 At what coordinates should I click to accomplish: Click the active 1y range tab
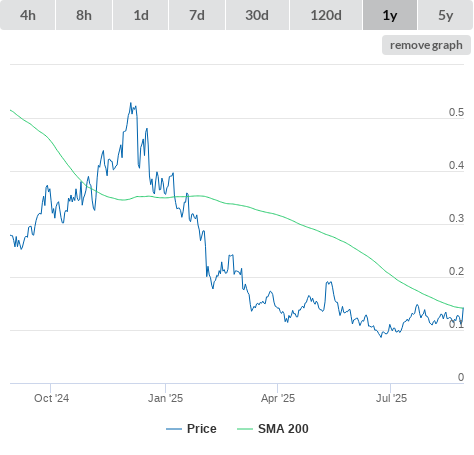pos(390,15)
